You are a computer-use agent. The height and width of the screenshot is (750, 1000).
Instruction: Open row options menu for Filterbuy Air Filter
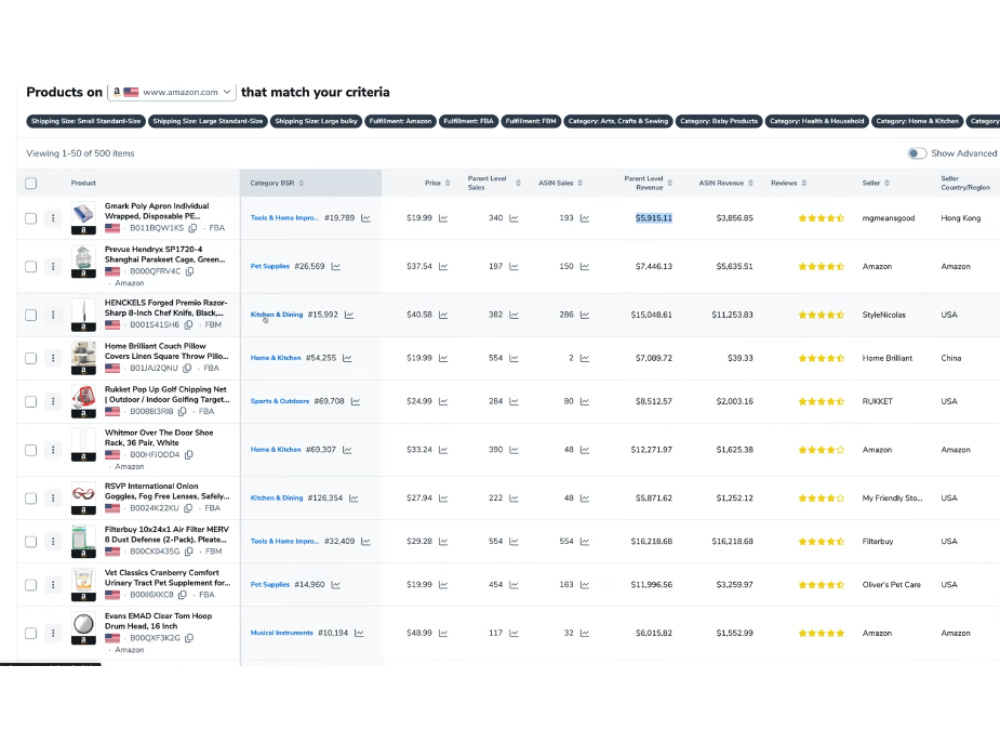coord(53,541)
